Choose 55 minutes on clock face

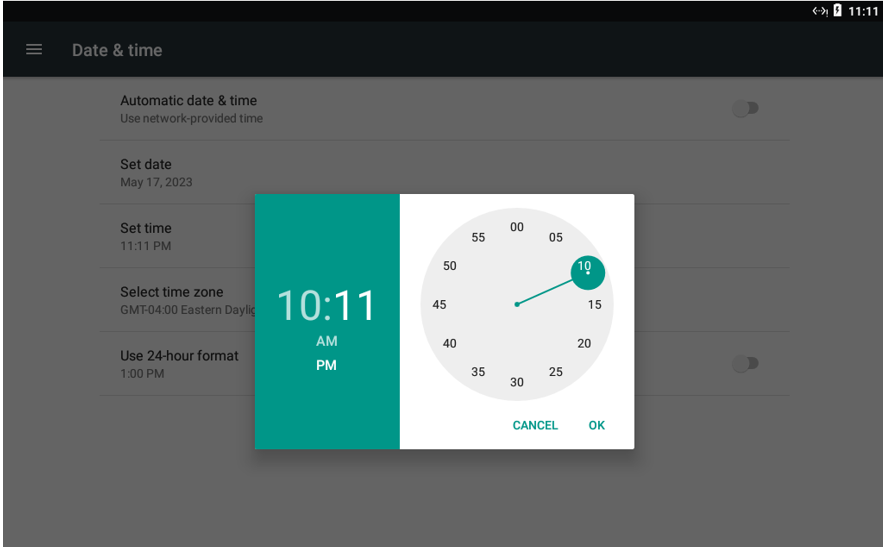point(478,238)
